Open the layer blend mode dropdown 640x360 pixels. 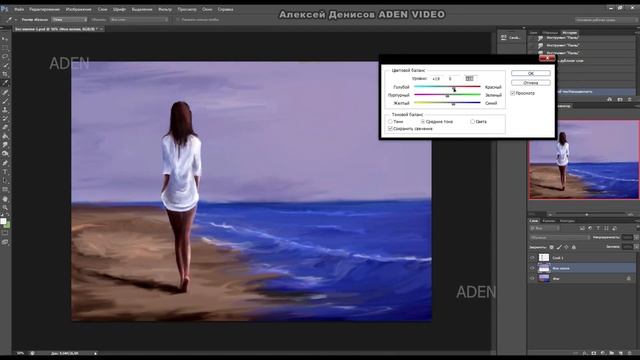coord(560,237)
